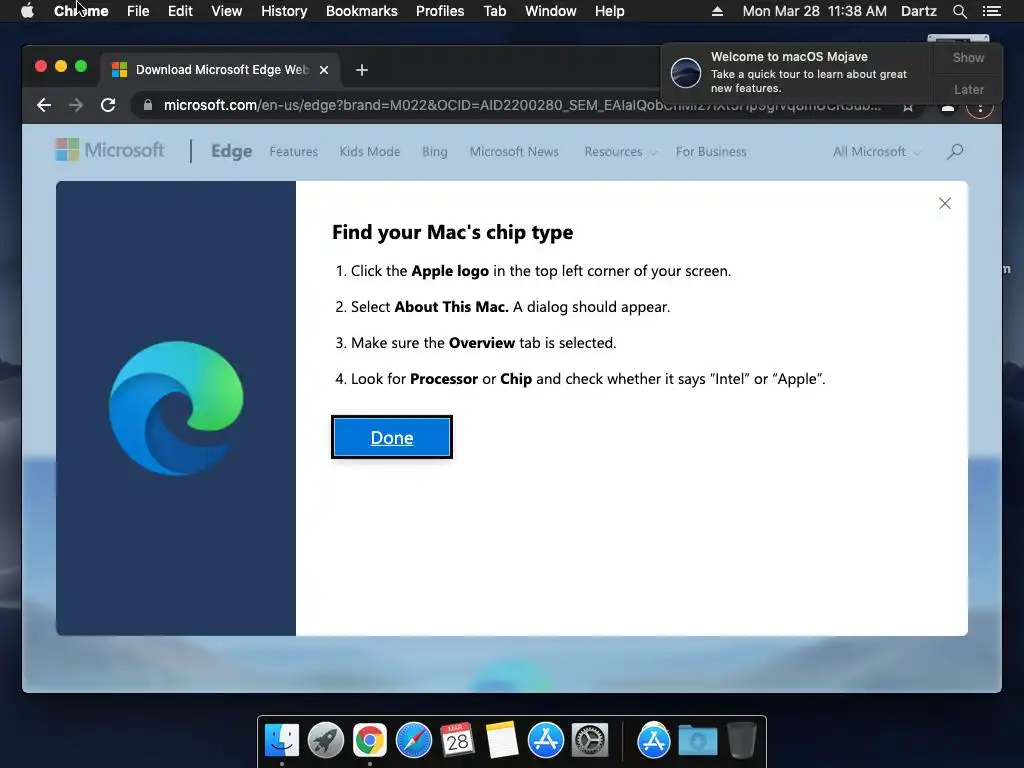Click the Done button
The height and width of the screenshot is (768, 1024).
392,437
